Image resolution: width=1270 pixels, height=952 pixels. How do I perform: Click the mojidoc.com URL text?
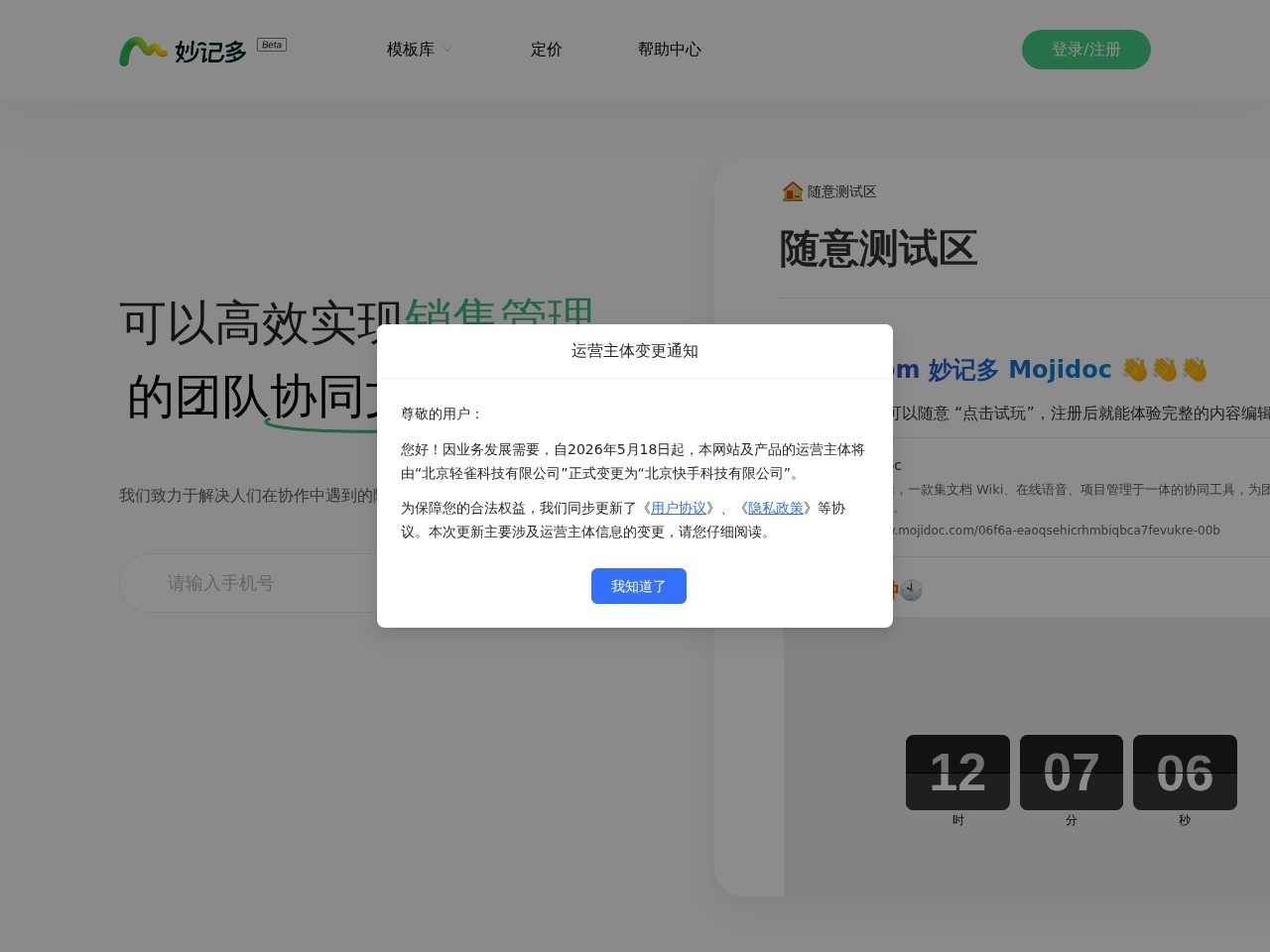tap(1057, 530)
